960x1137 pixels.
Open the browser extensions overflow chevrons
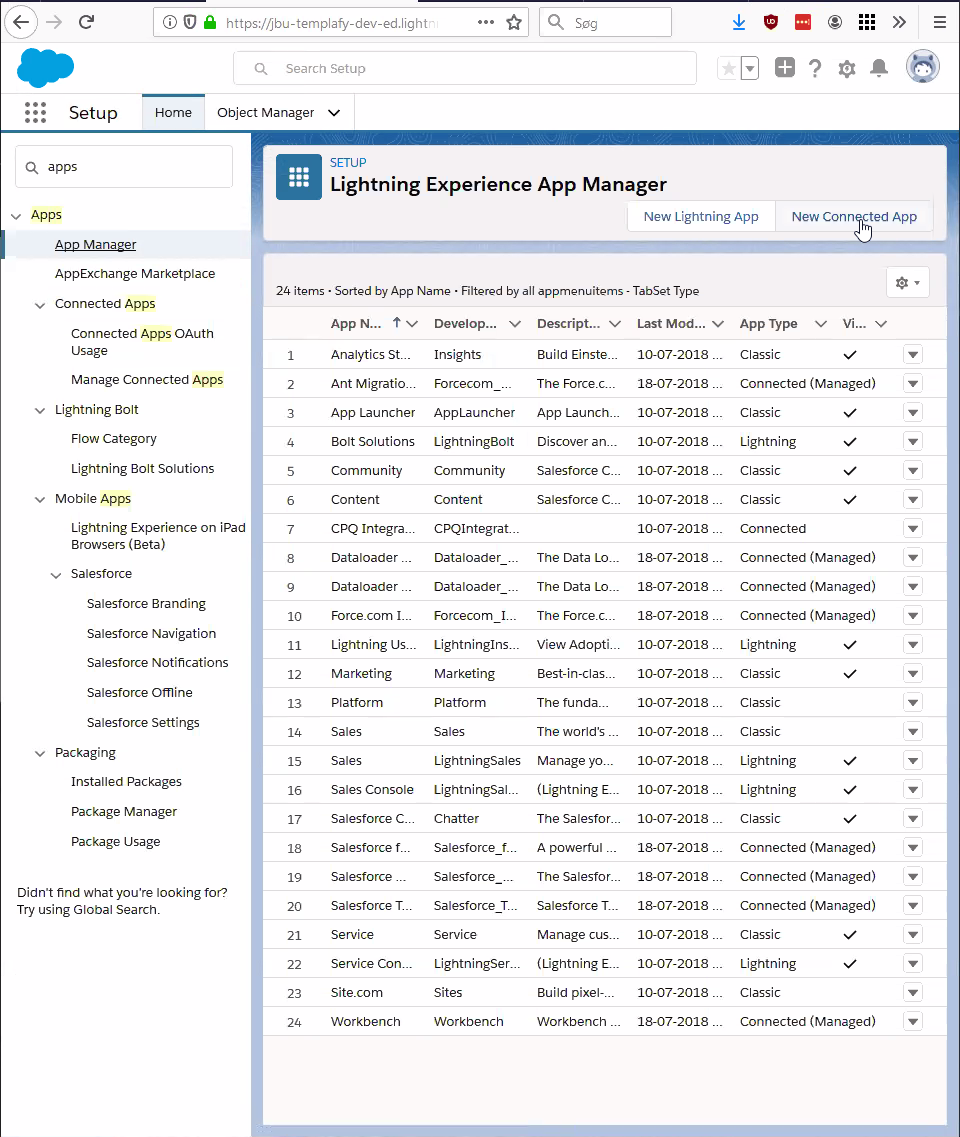point(899,22)
